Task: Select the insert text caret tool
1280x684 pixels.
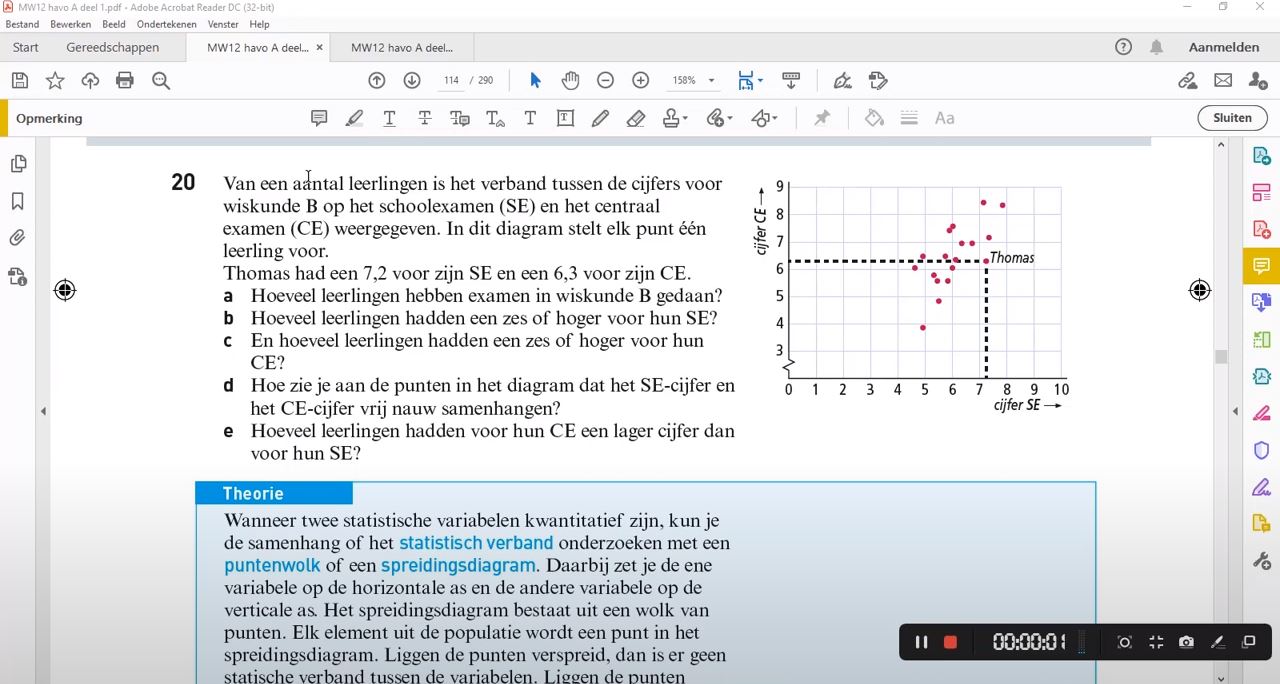Action: pyautogui.click(x=495, y=118)
